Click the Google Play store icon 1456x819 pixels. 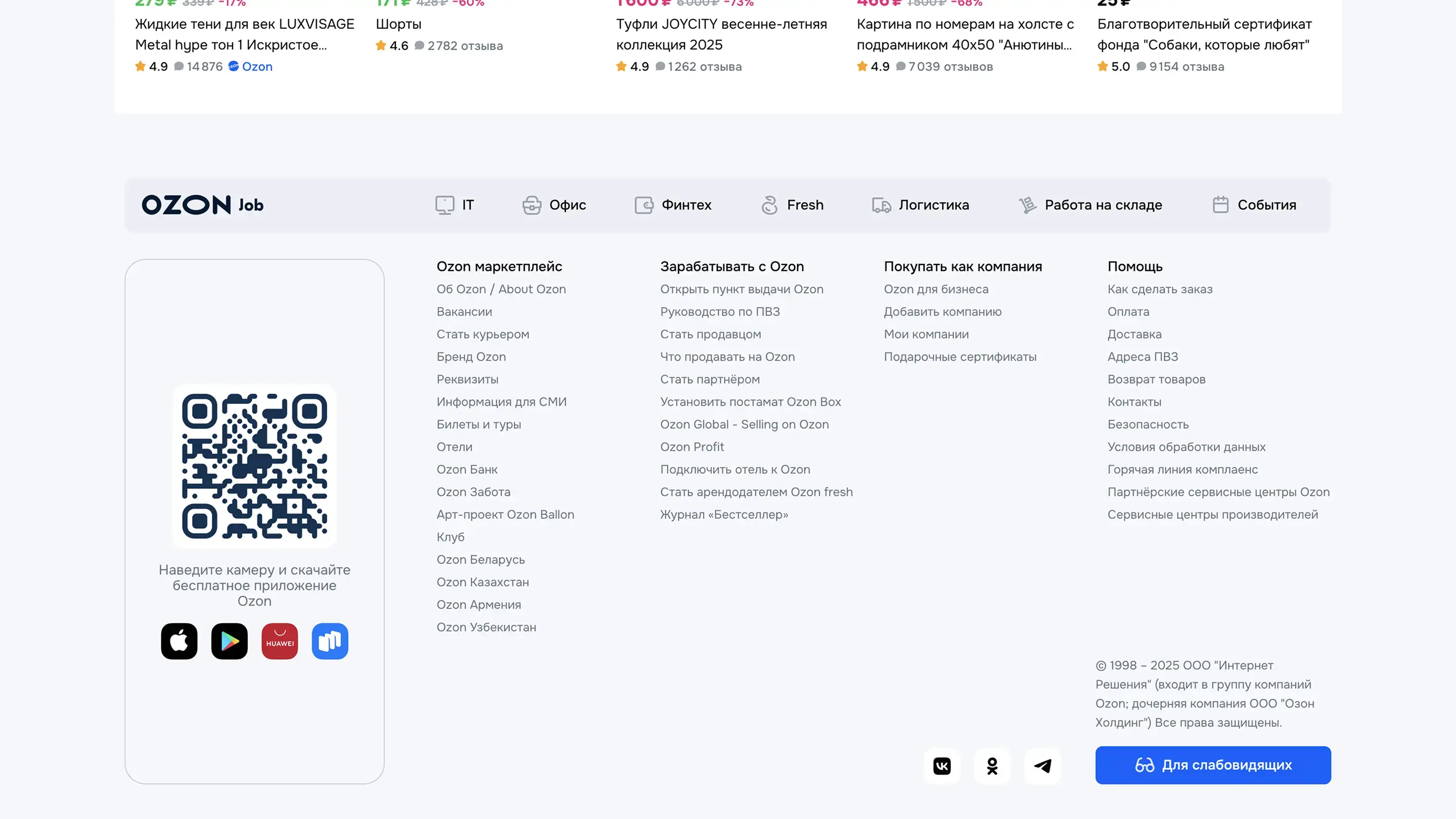pos(230,641)
